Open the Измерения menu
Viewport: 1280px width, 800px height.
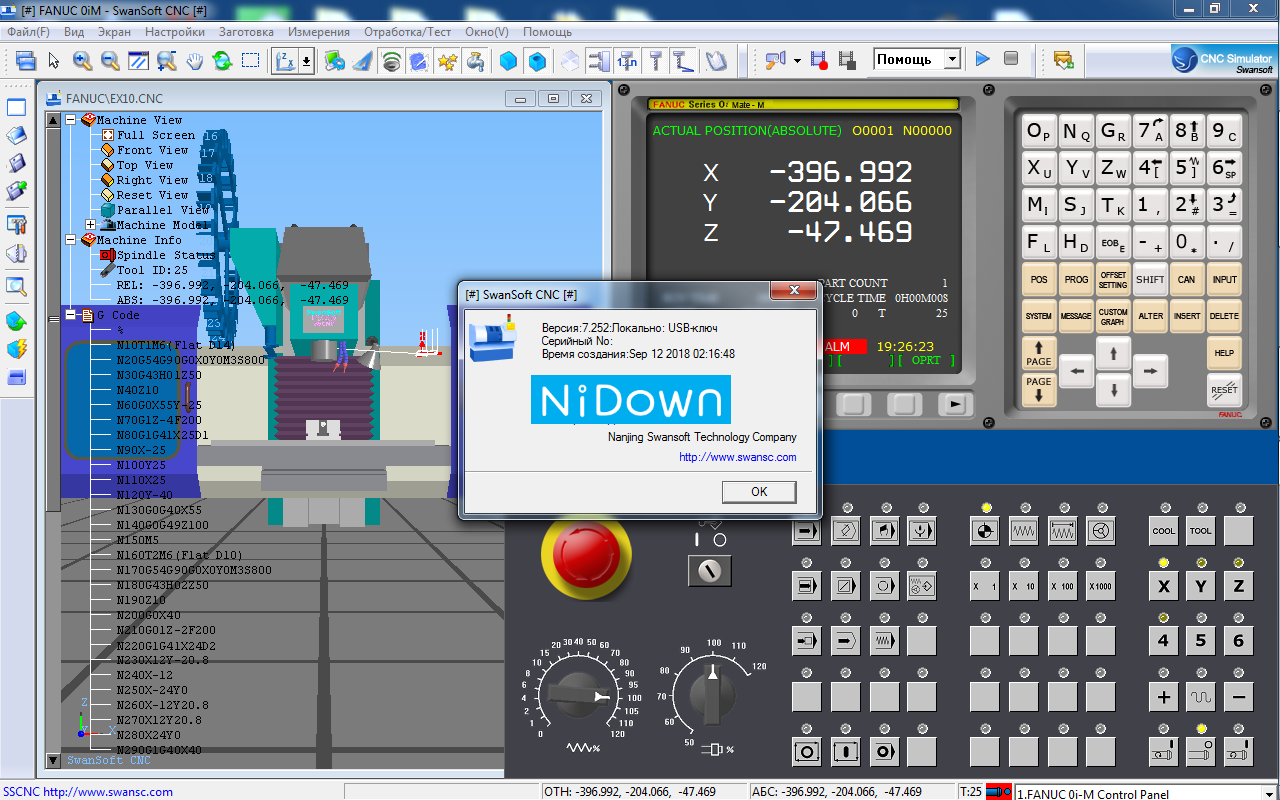(x=319, y=32)
